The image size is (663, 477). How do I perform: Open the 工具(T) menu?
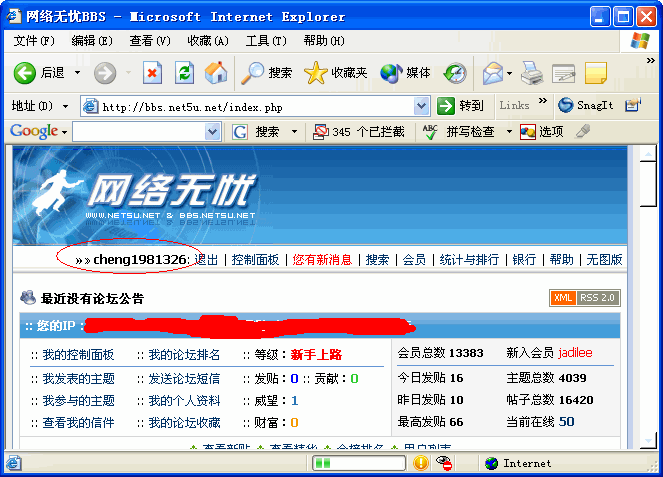[x=266, y=41]
